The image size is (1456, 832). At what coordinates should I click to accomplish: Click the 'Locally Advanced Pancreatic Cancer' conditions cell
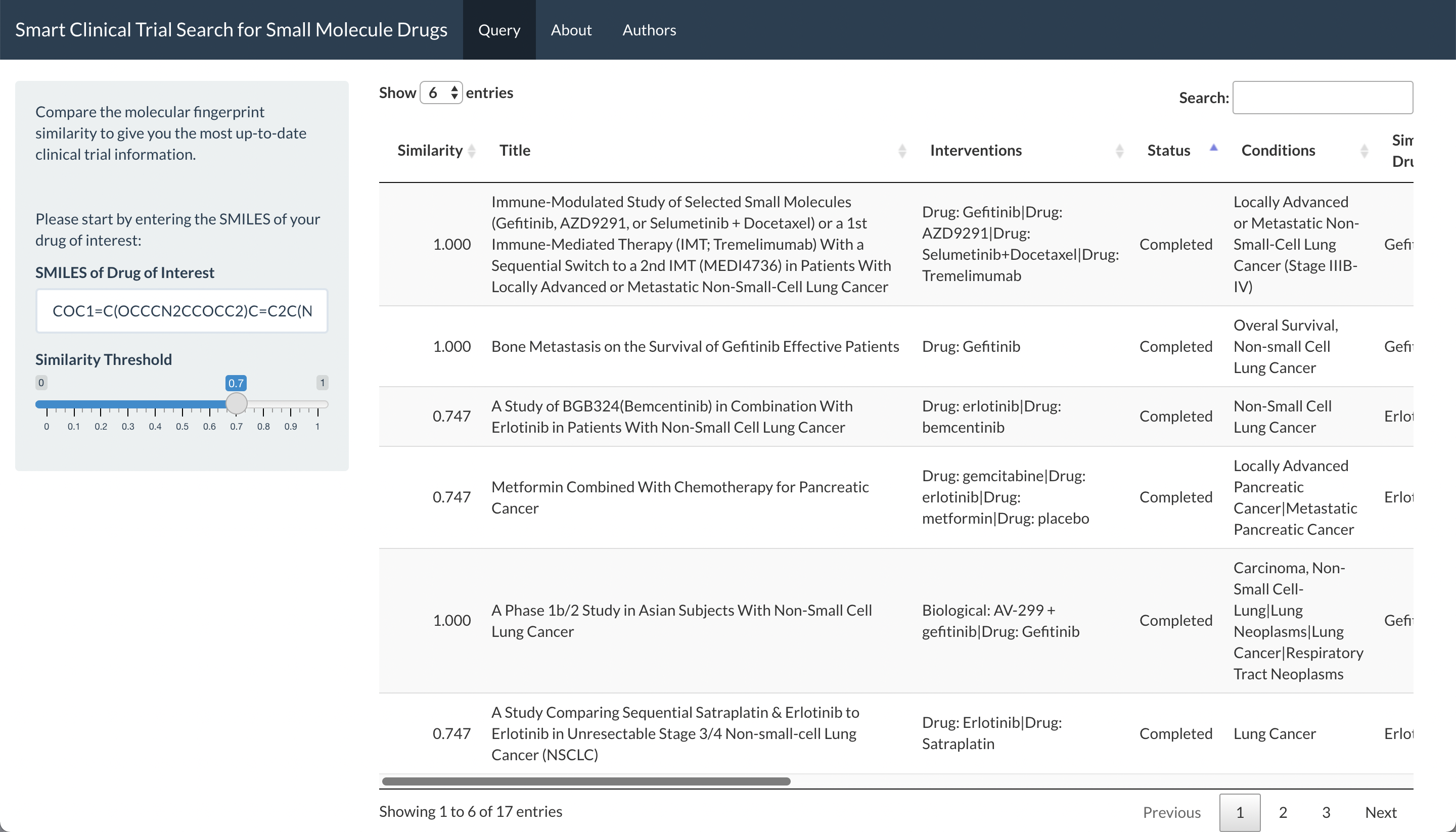pyautogui.click(x=1295, y=497)
